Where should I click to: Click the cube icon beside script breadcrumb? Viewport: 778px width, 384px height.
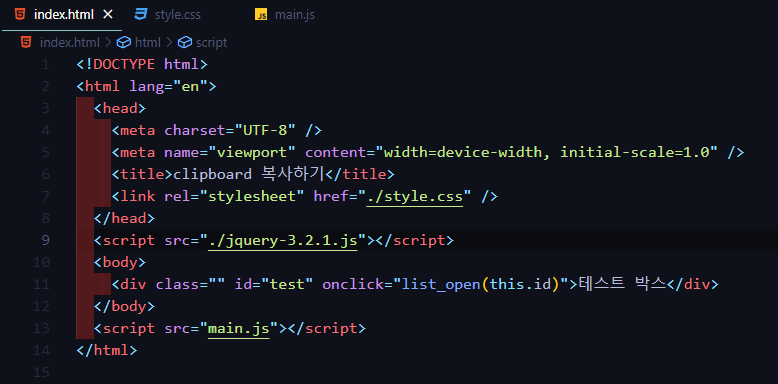[x=185, y=43]
